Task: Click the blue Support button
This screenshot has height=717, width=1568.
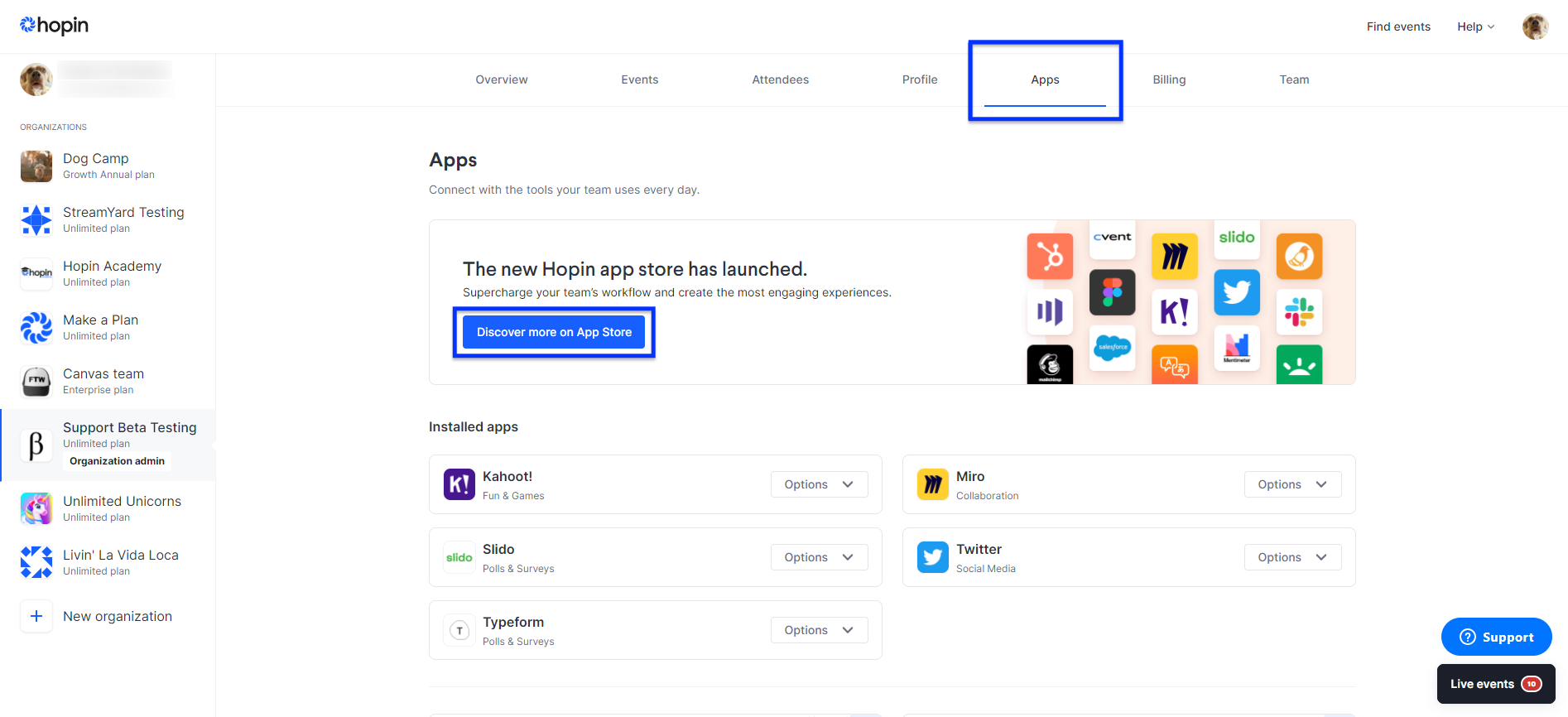Action: (x=1496, y=637)
